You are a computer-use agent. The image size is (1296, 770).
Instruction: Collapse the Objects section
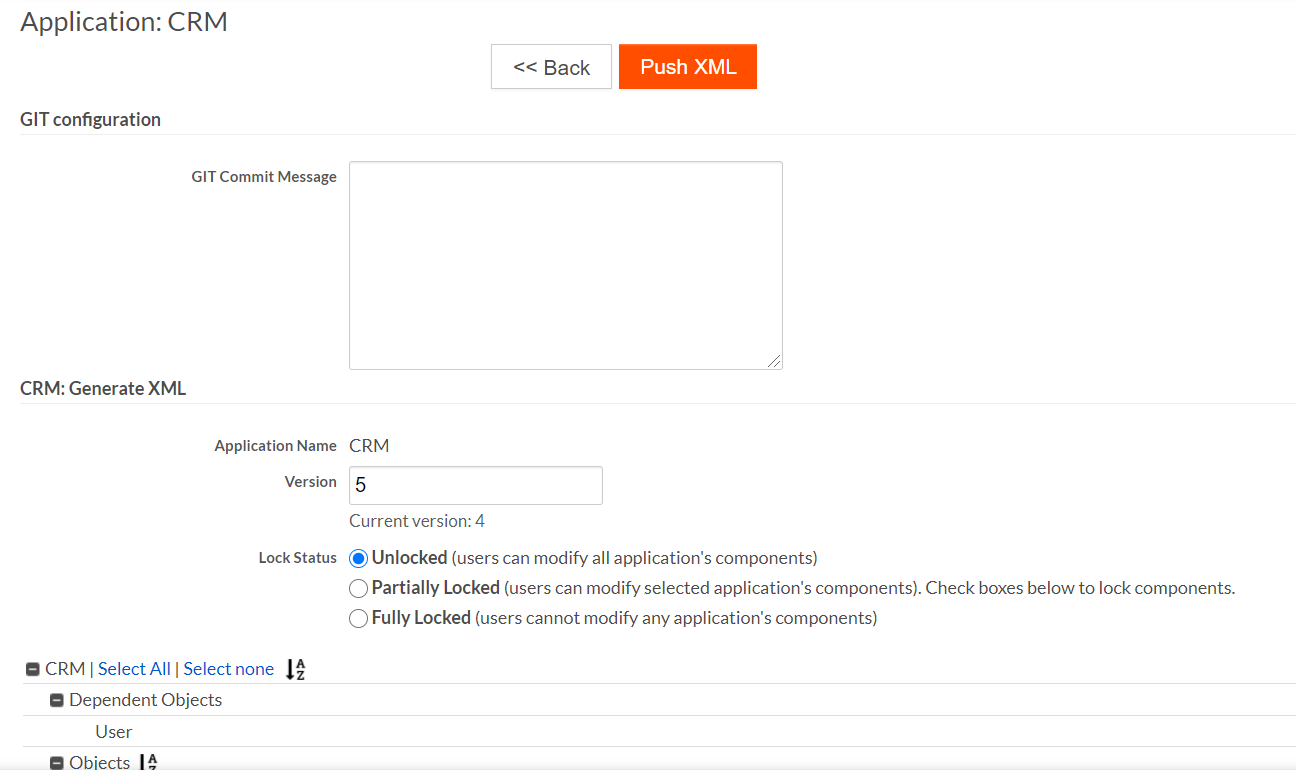57,763
